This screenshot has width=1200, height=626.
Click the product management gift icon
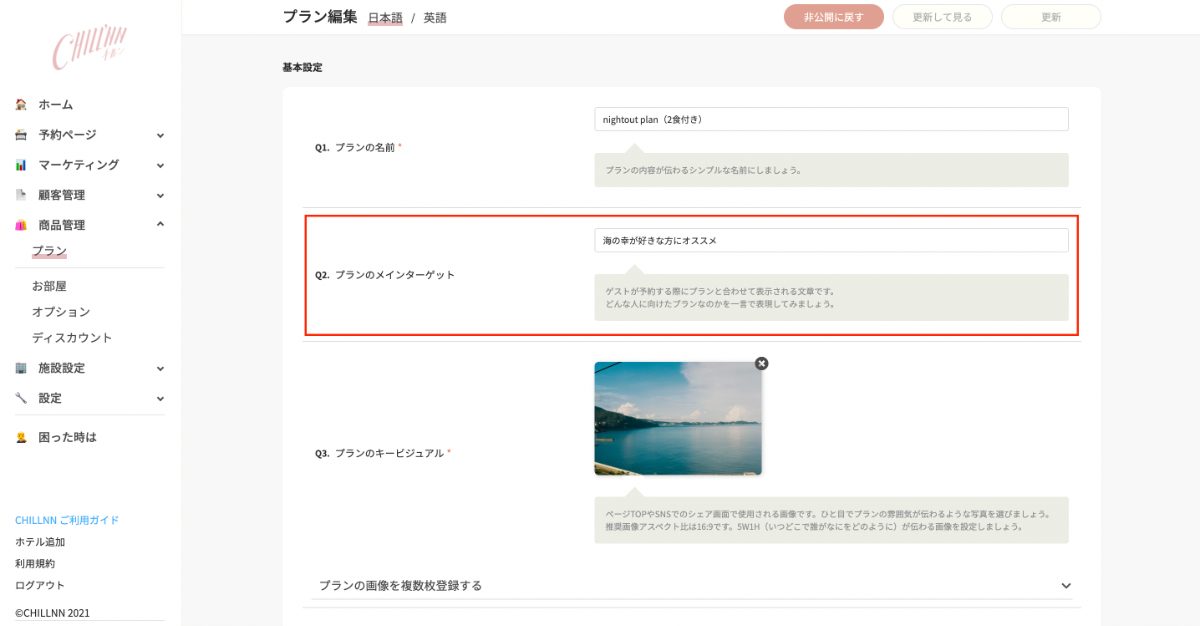(21, 225)
